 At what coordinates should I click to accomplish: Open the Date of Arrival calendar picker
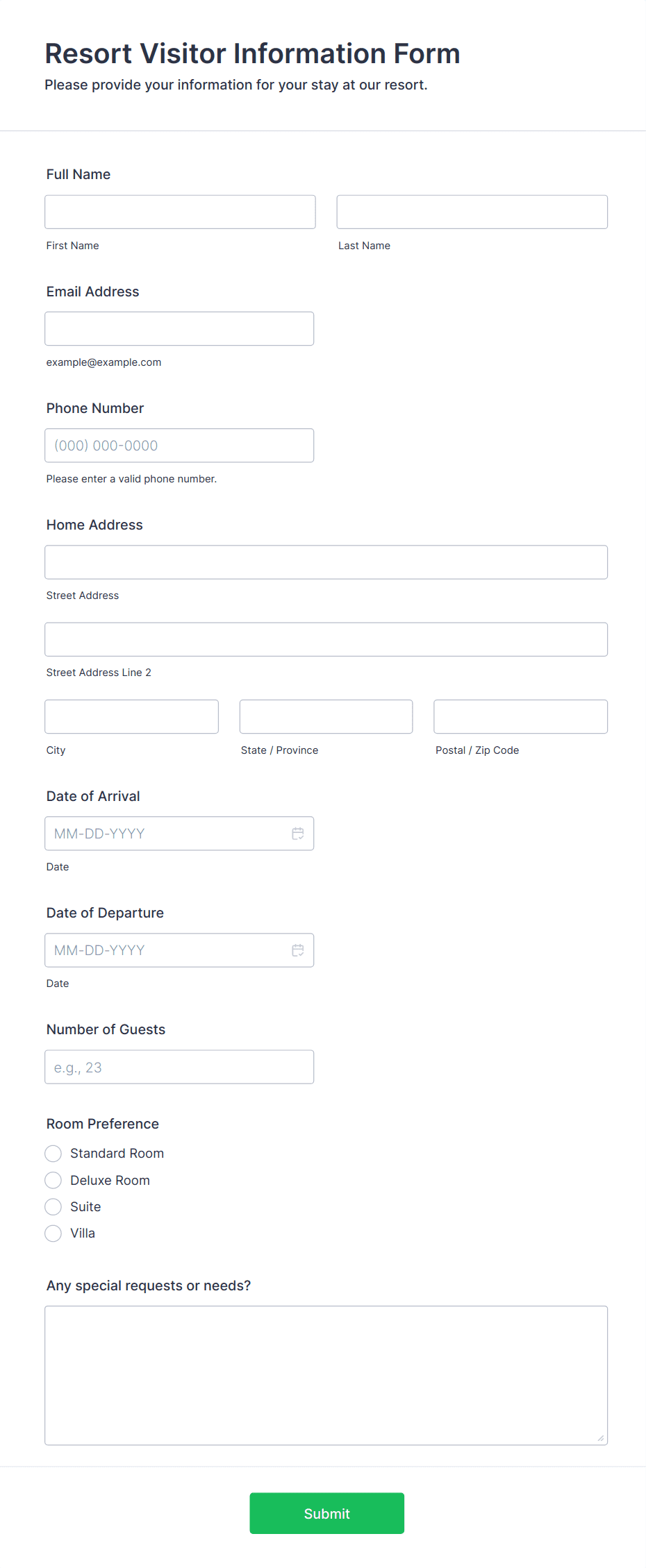pos(298,833)
